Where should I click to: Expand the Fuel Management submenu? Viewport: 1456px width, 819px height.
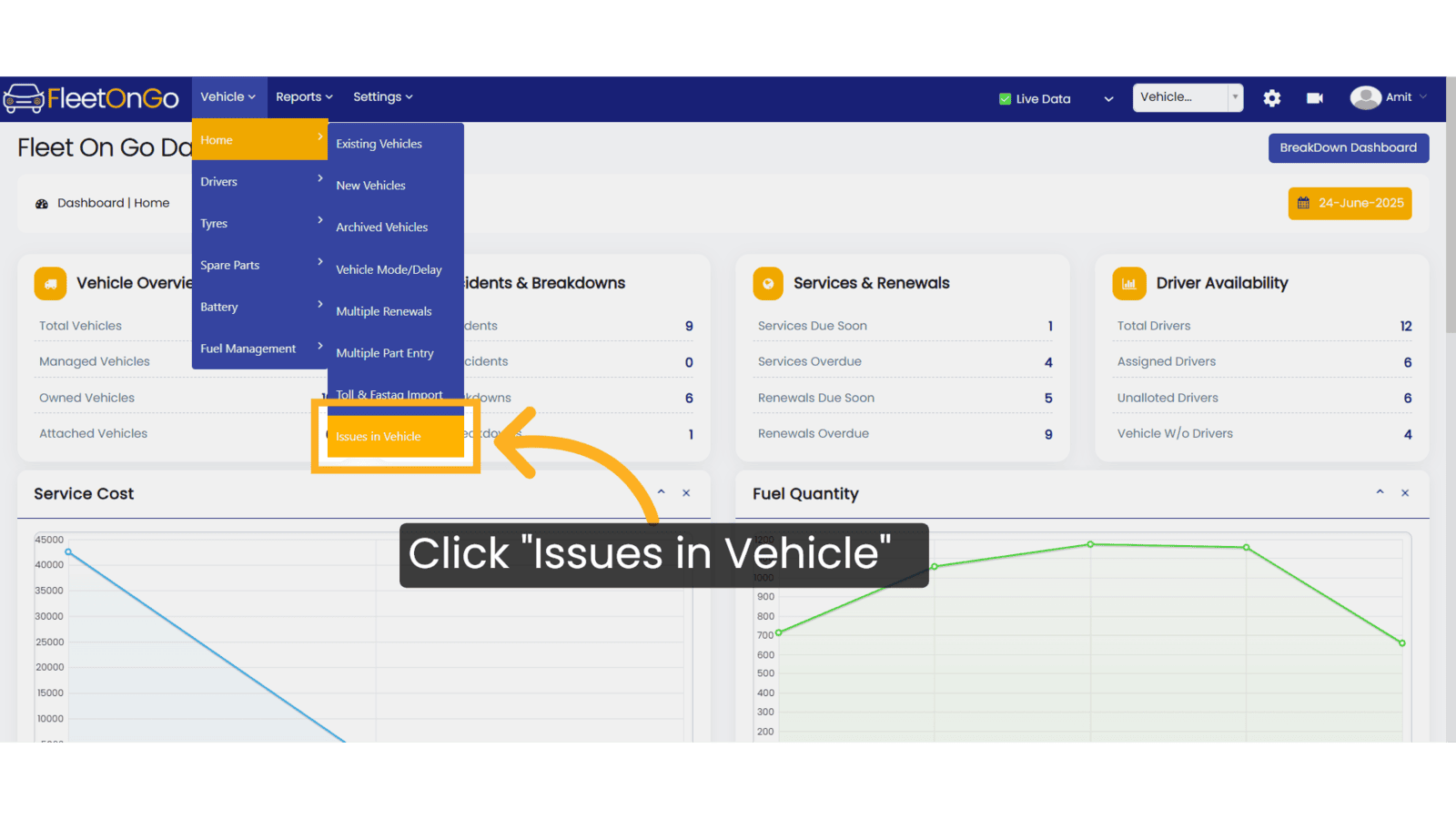coord(259,349)
